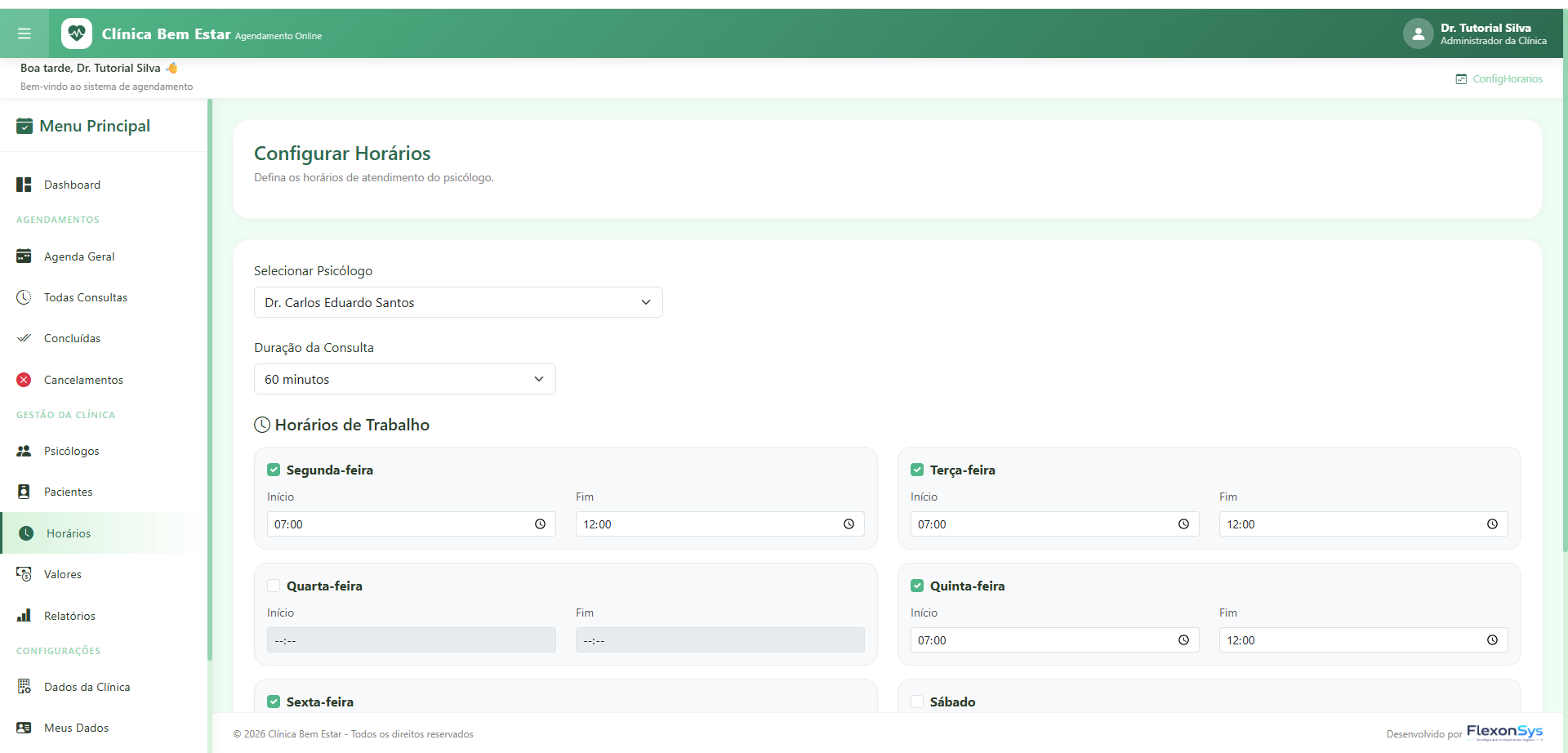Screen dimensions: 1568x753
Task: Click the Quinta-feira Início time field
Action: coord(1054,640)
